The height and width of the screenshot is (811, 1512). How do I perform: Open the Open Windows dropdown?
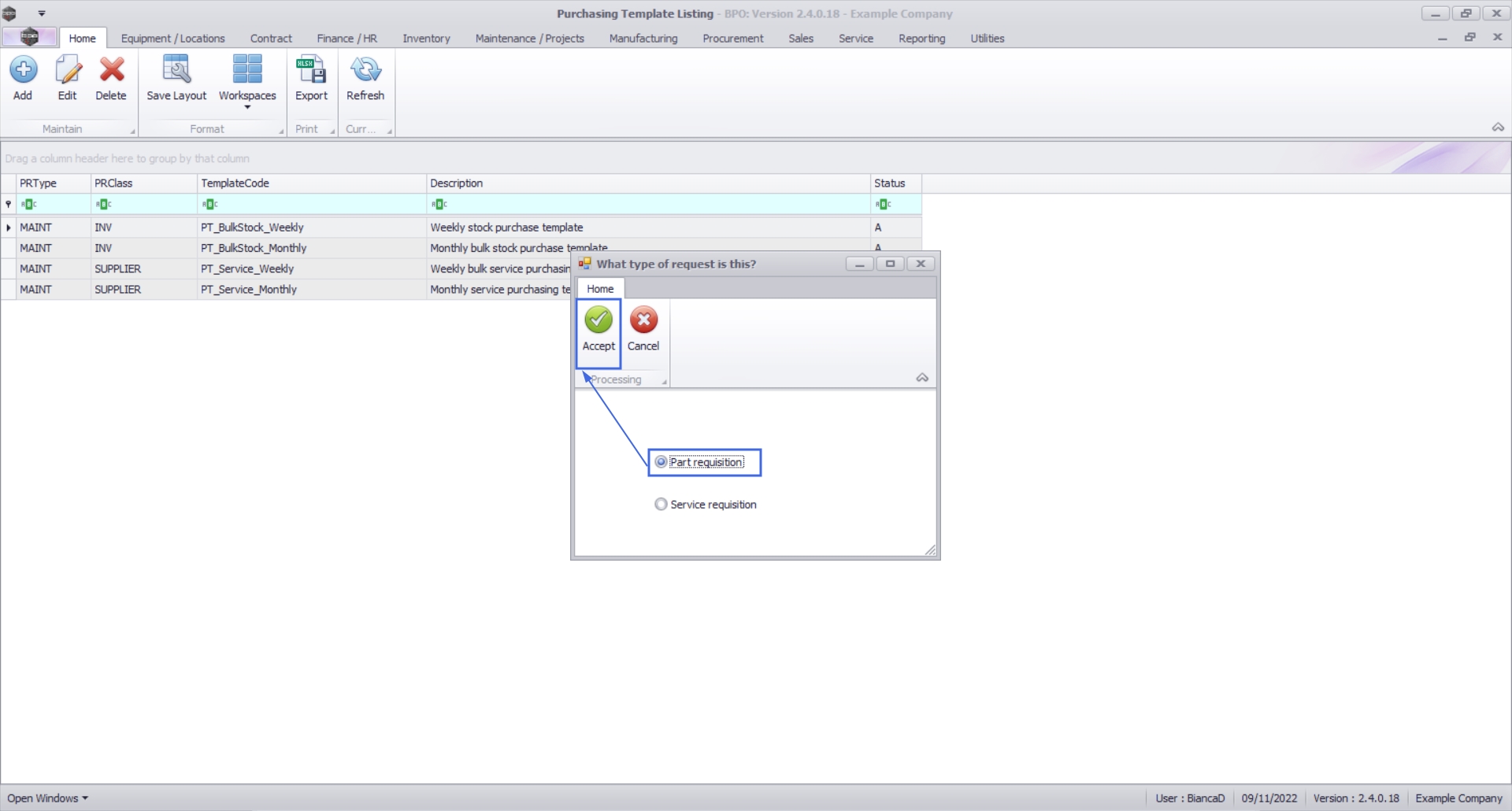coord(47,798)
